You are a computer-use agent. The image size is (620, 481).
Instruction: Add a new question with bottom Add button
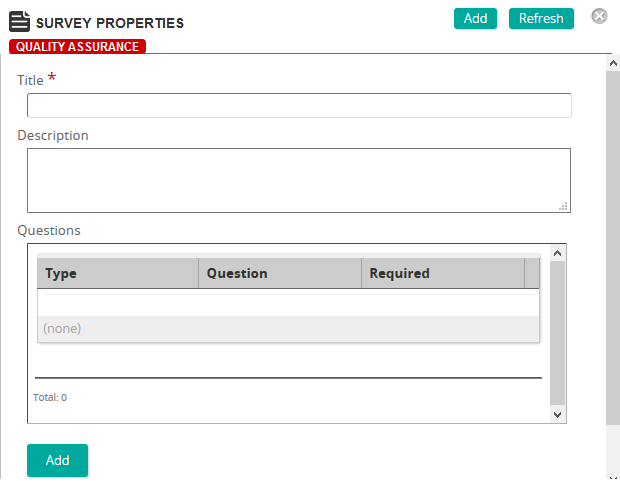click(57, 460)
